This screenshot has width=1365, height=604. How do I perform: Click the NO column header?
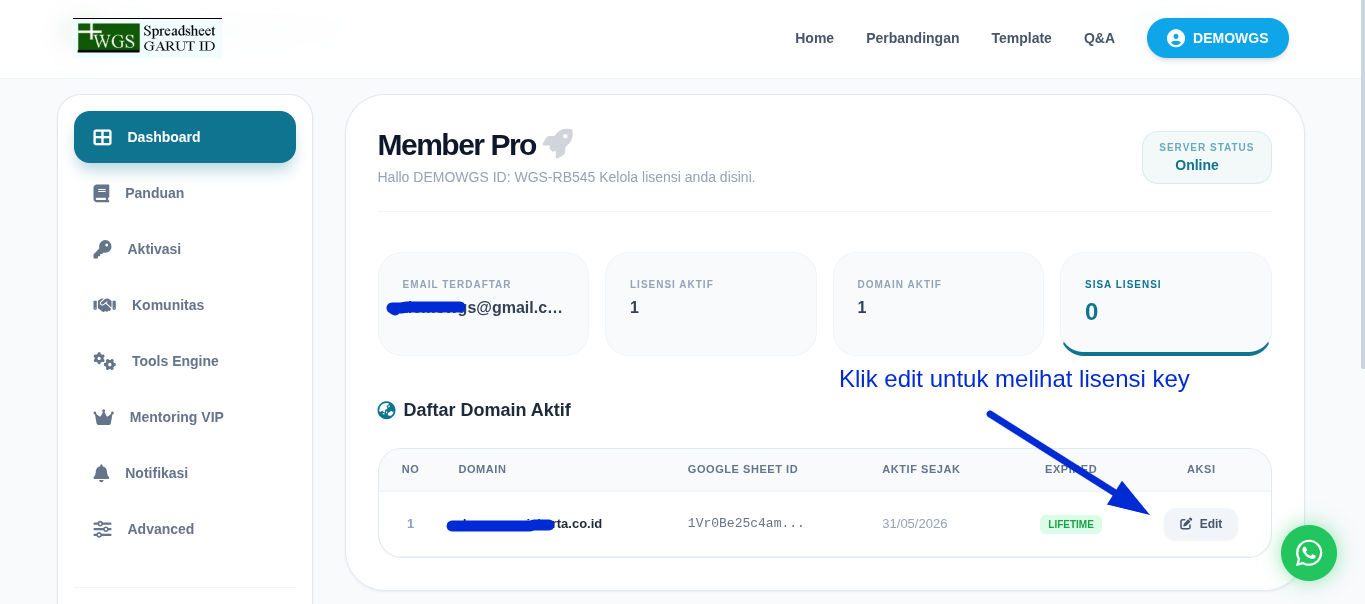click(x=410, y=469)
